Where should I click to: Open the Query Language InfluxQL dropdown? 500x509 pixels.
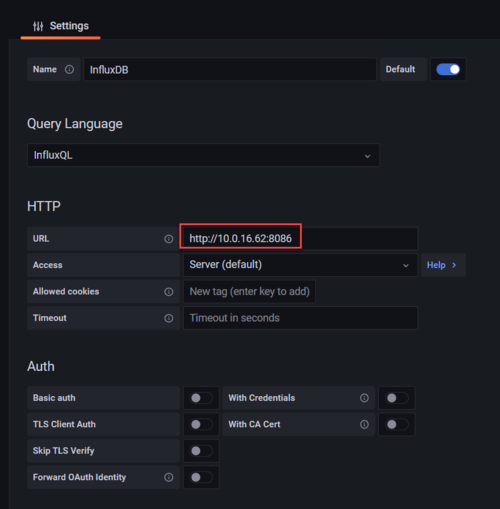click(x=203, y=155)
